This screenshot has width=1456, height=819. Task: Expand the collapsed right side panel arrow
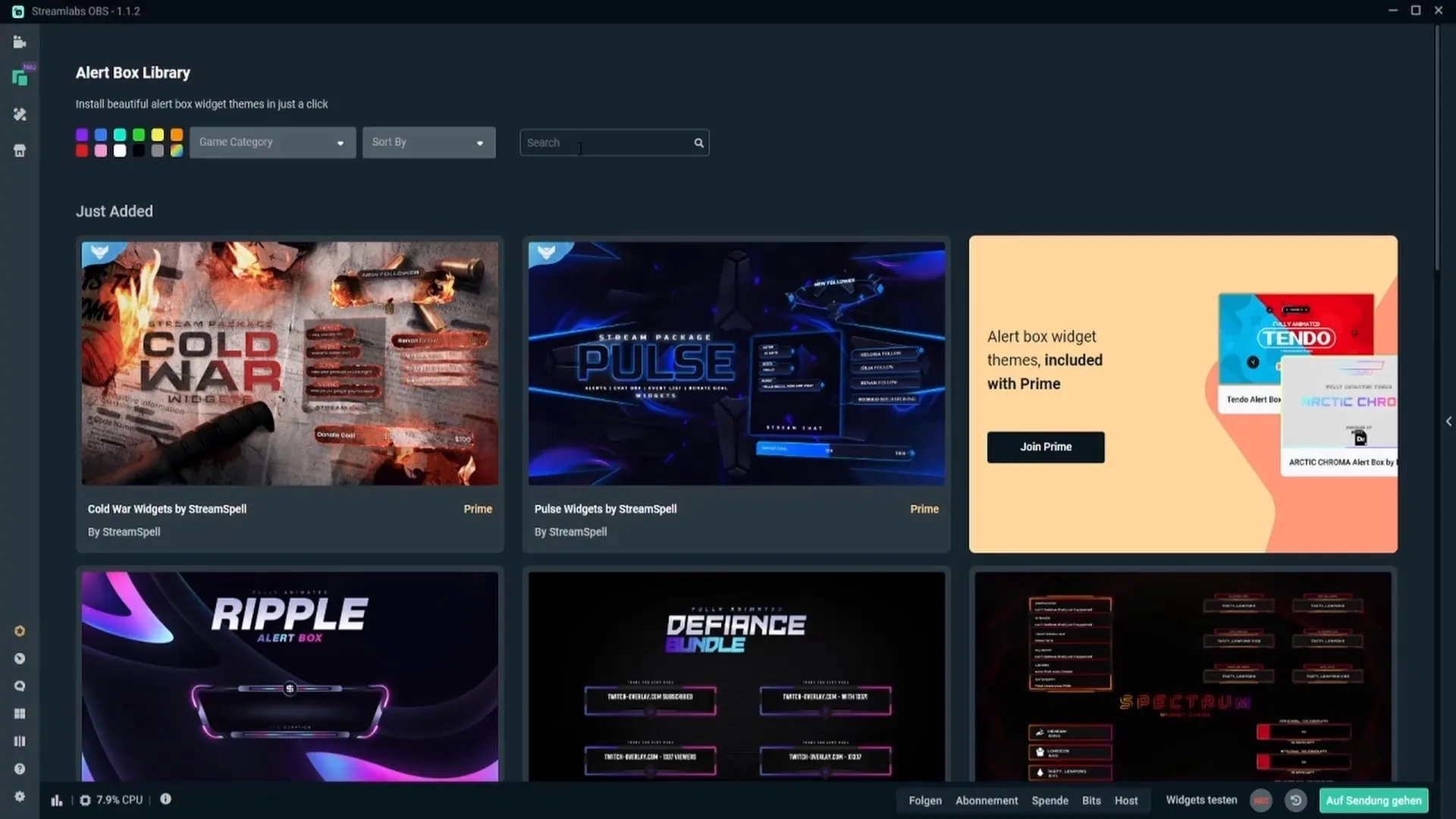1448,422
